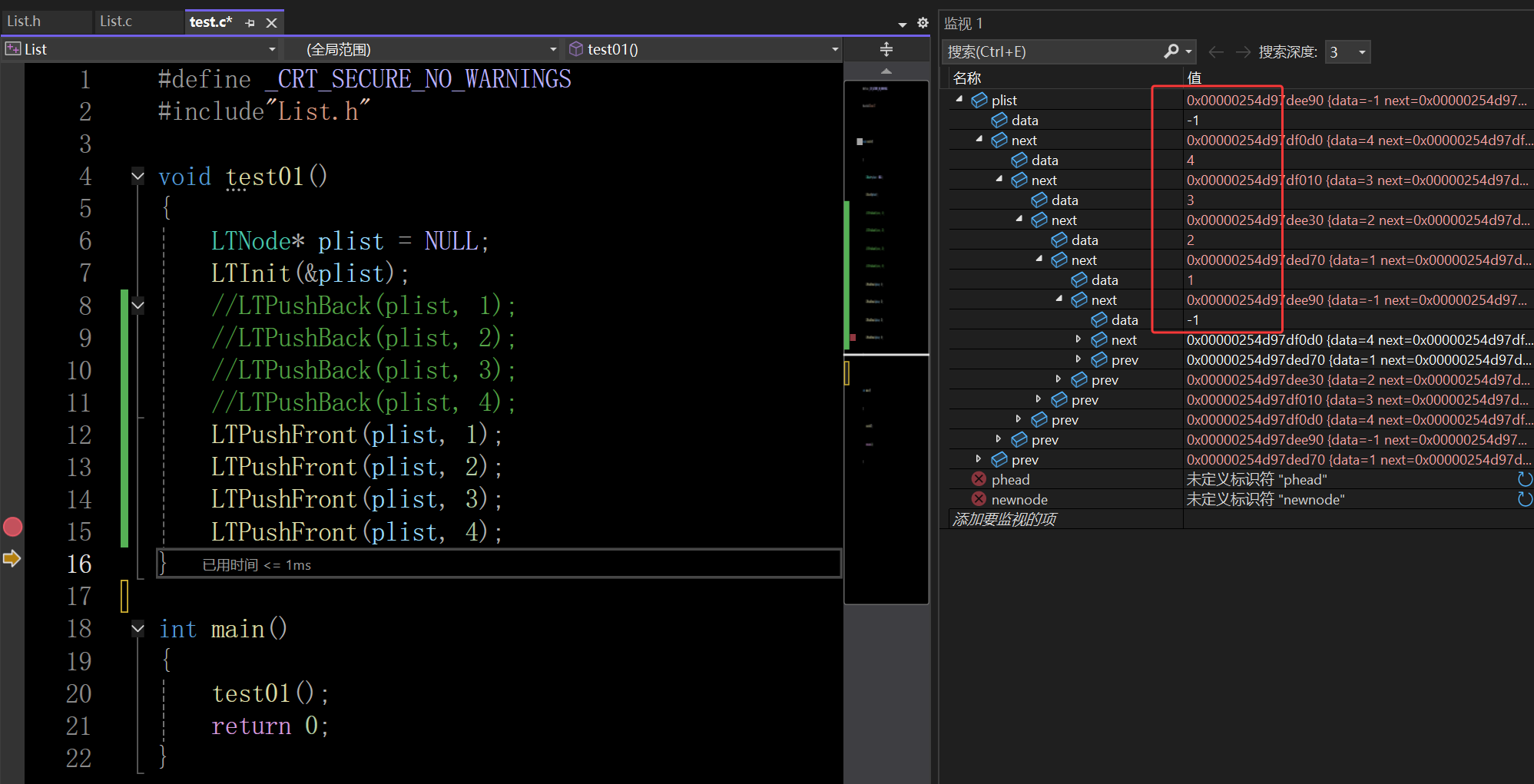Image resolution: width=1534 pixels, height=784 pixels.
Task: Click the cube icon of prev row data=2
Action: (1079, 379)
